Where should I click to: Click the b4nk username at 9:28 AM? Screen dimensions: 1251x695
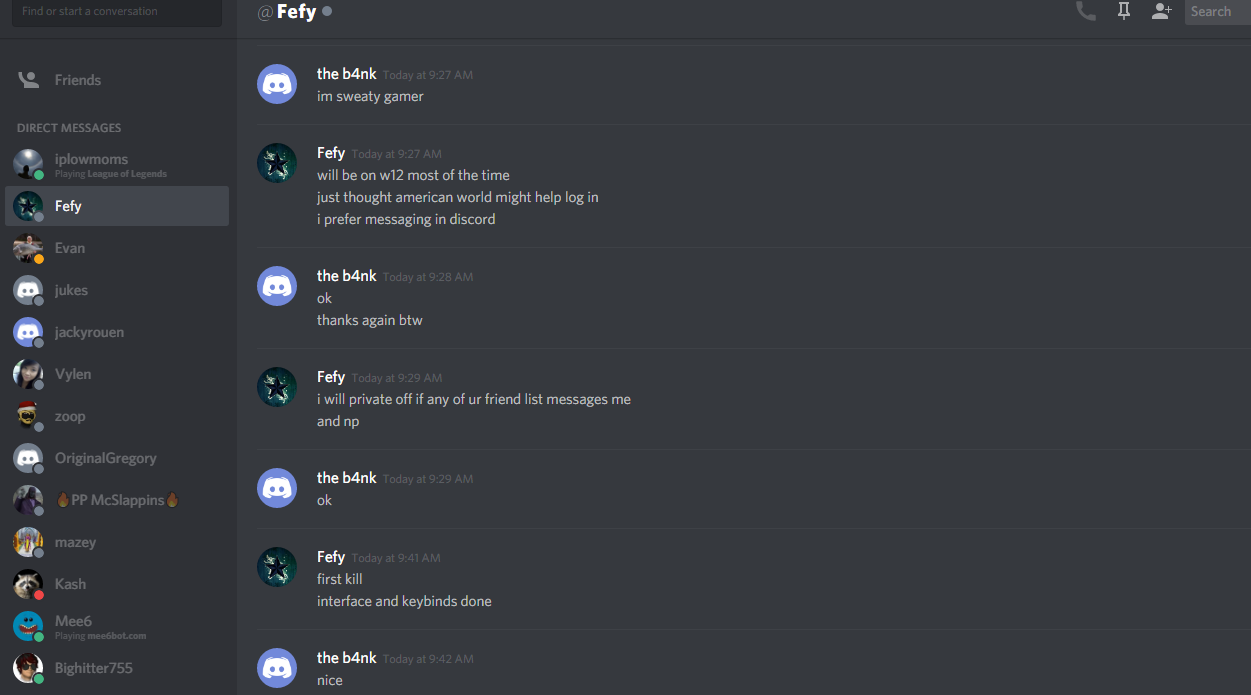pos(347,276)
